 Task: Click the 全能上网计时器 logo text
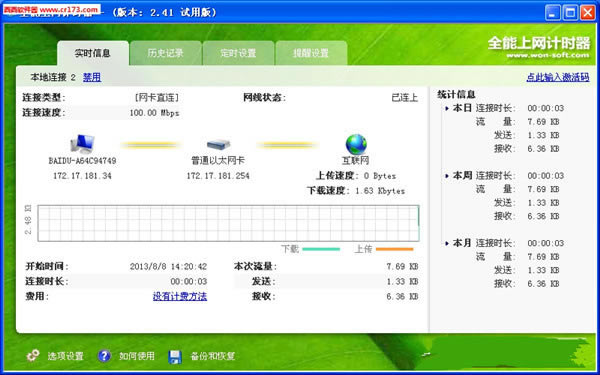(539, 43)
